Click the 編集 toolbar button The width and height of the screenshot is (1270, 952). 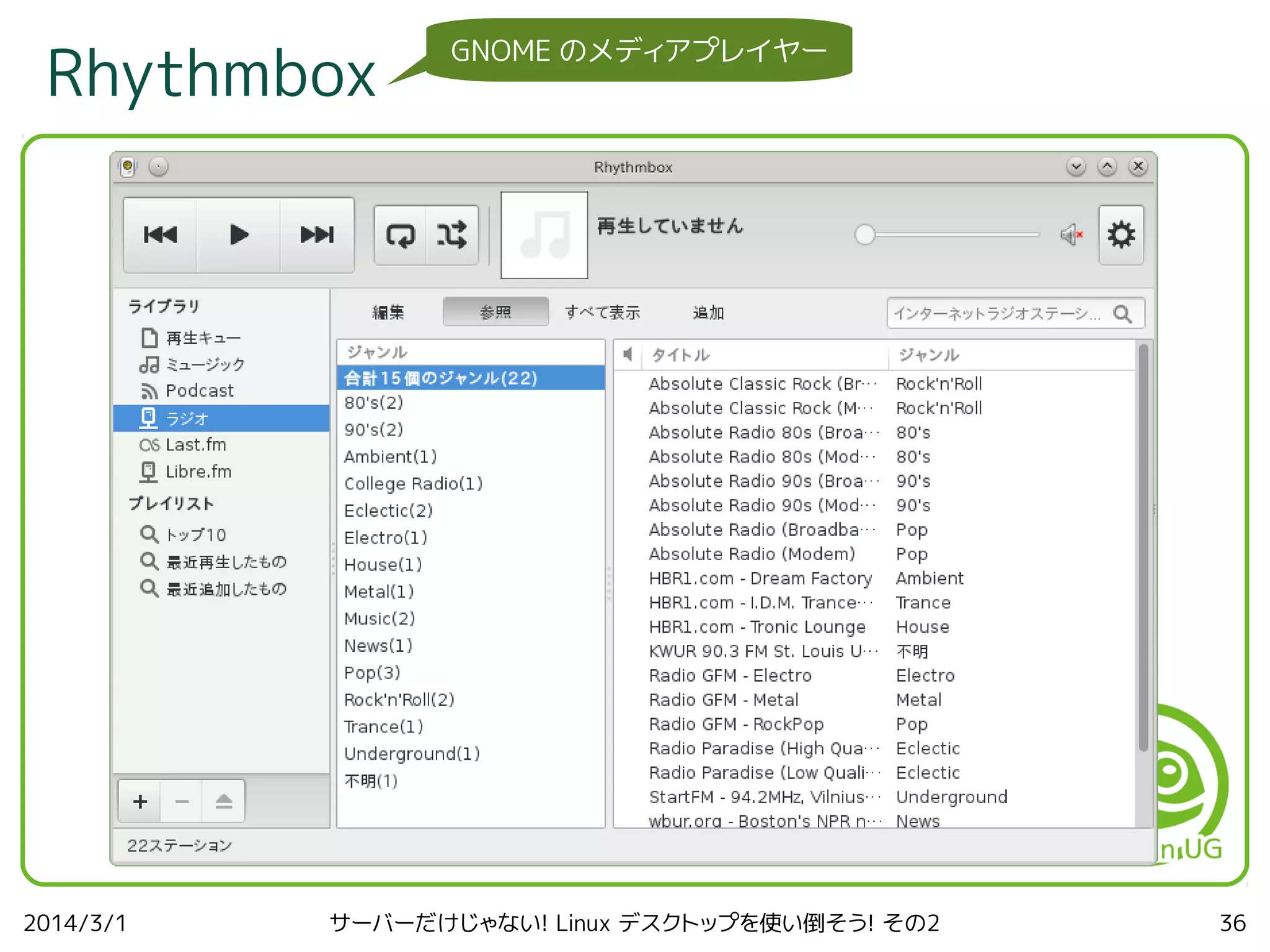click(x=388, y=312)
